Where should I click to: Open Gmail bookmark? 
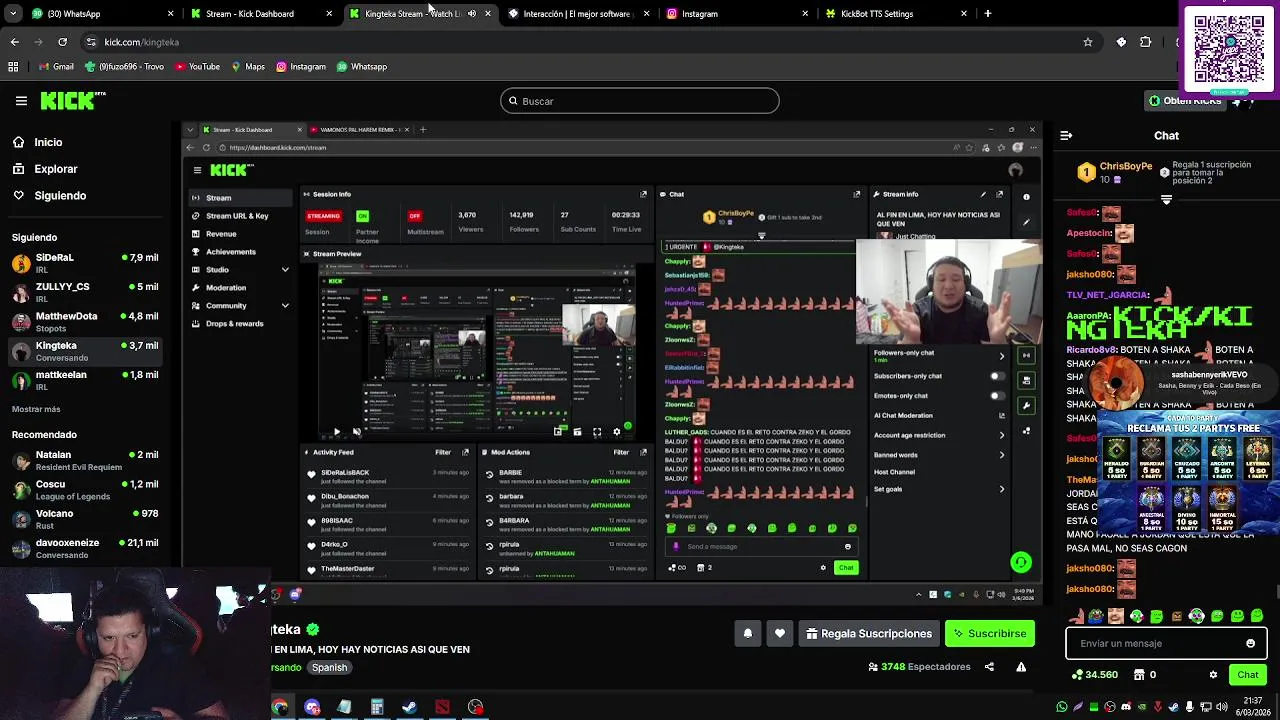point(55,67)
